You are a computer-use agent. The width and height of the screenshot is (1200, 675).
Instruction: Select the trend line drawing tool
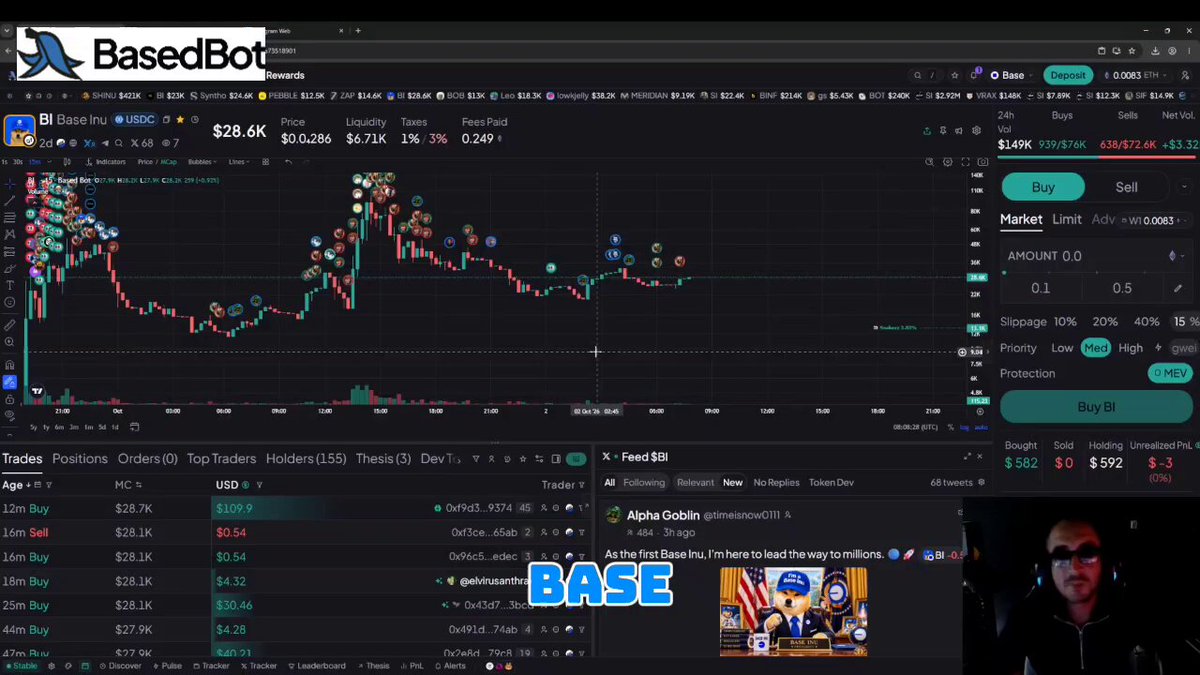(10, 201)
